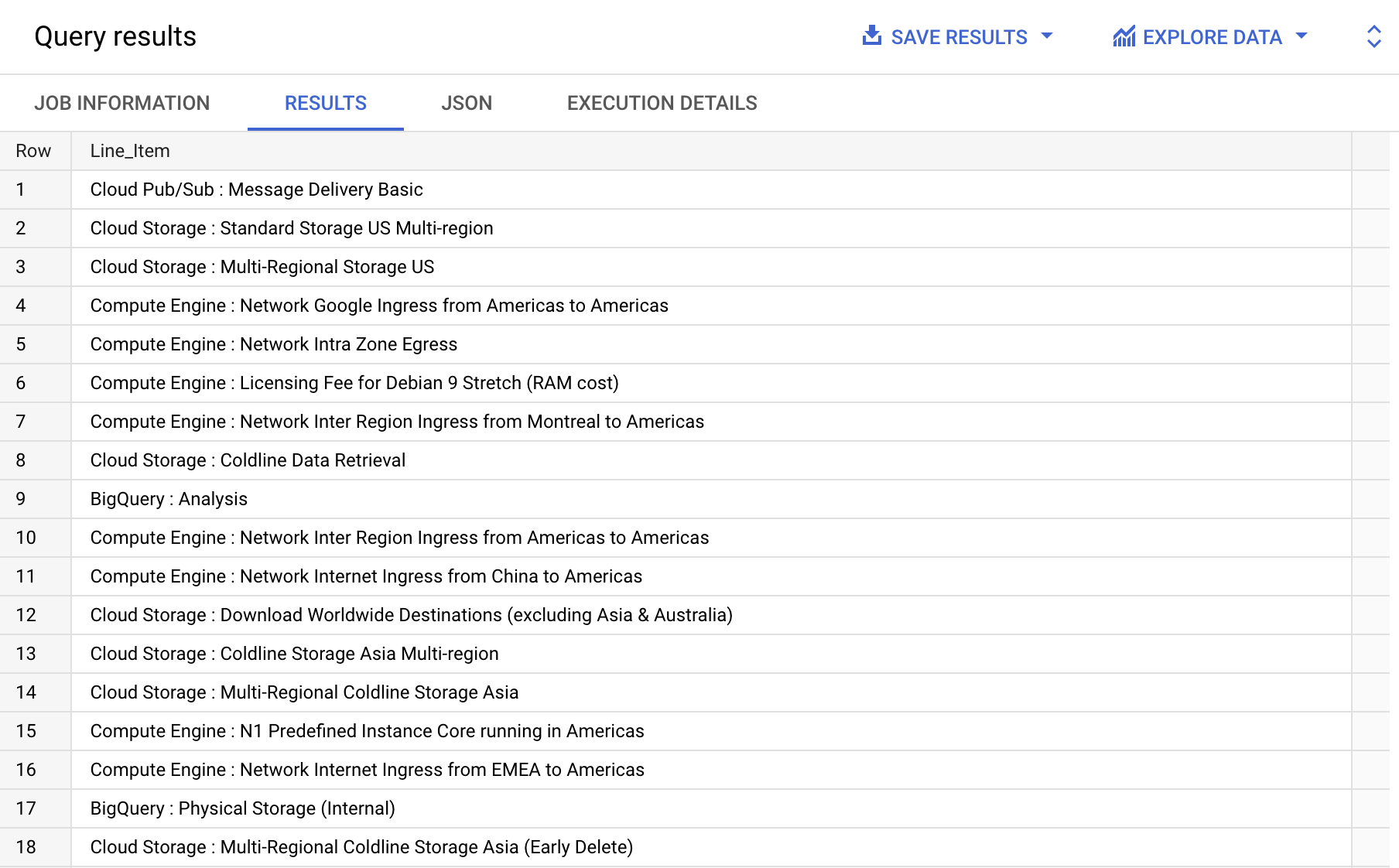Click the SAVE RESULTS button label
Screen dimensions: 1399x868
click(x=959, y=37)
